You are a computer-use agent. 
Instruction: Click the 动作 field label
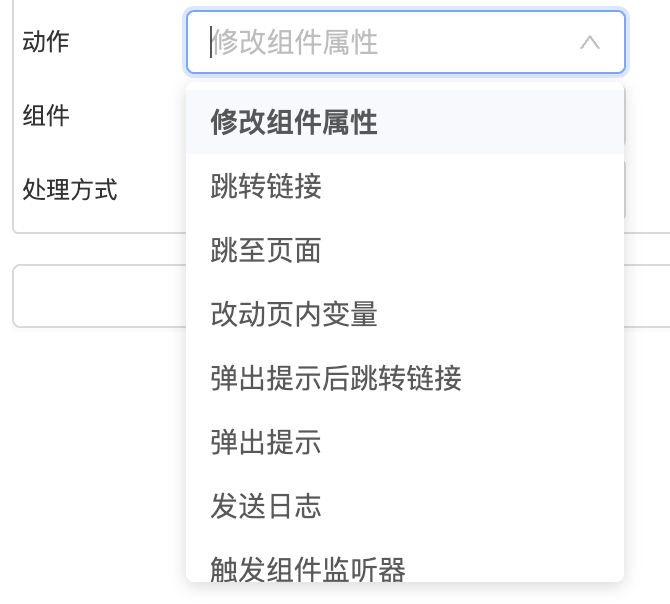pos(46,42)
